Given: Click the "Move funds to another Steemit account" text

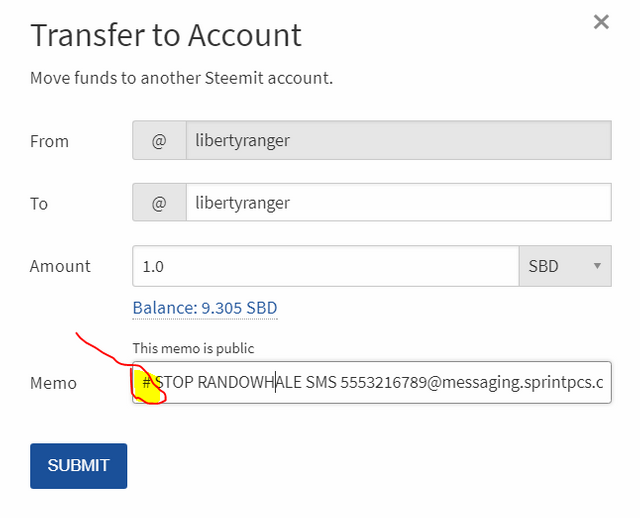Looking at the screenshot, I should pyautogui.click(x=181, y=78).
